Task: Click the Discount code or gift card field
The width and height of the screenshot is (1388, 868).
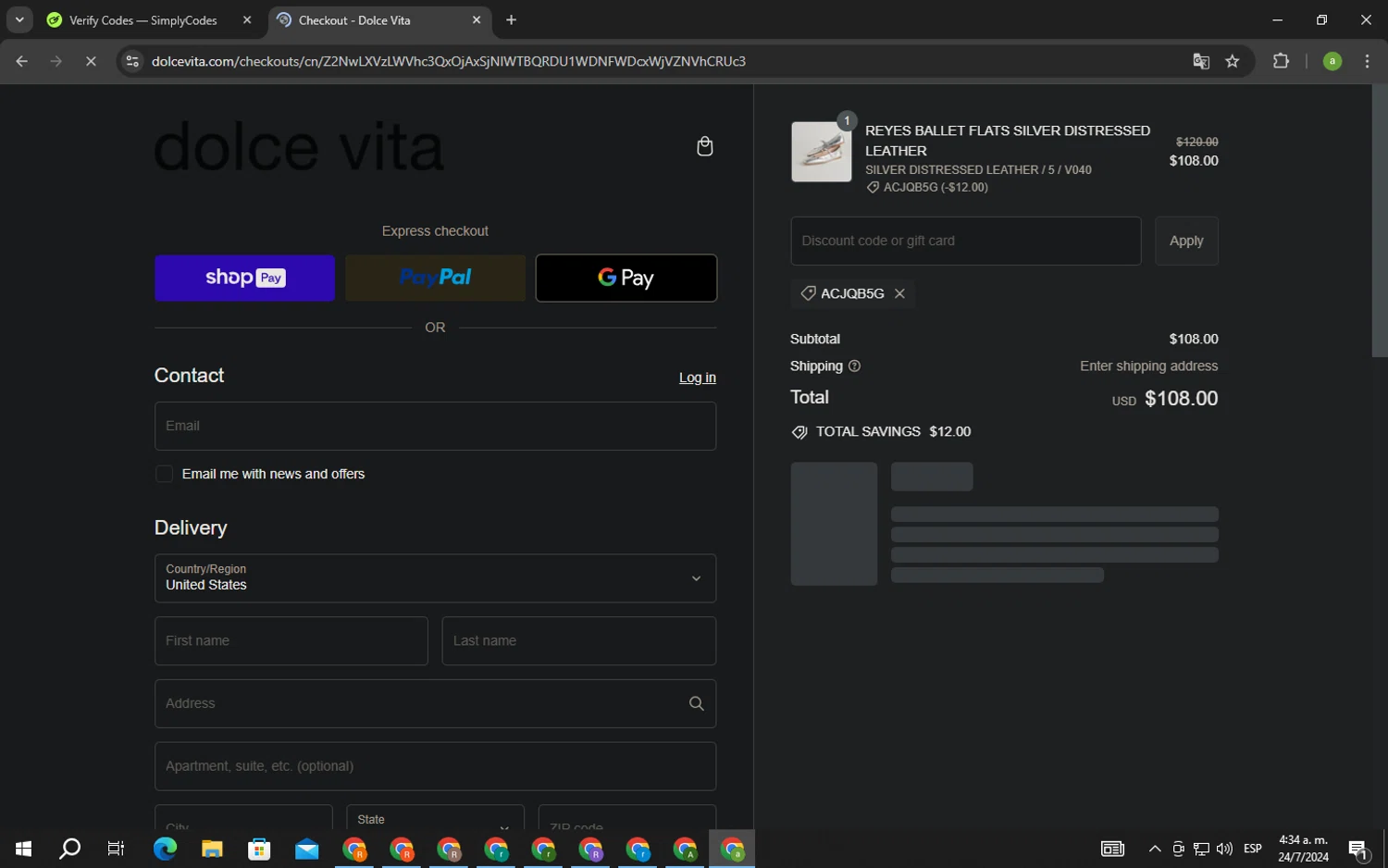Action: point(966,241)
